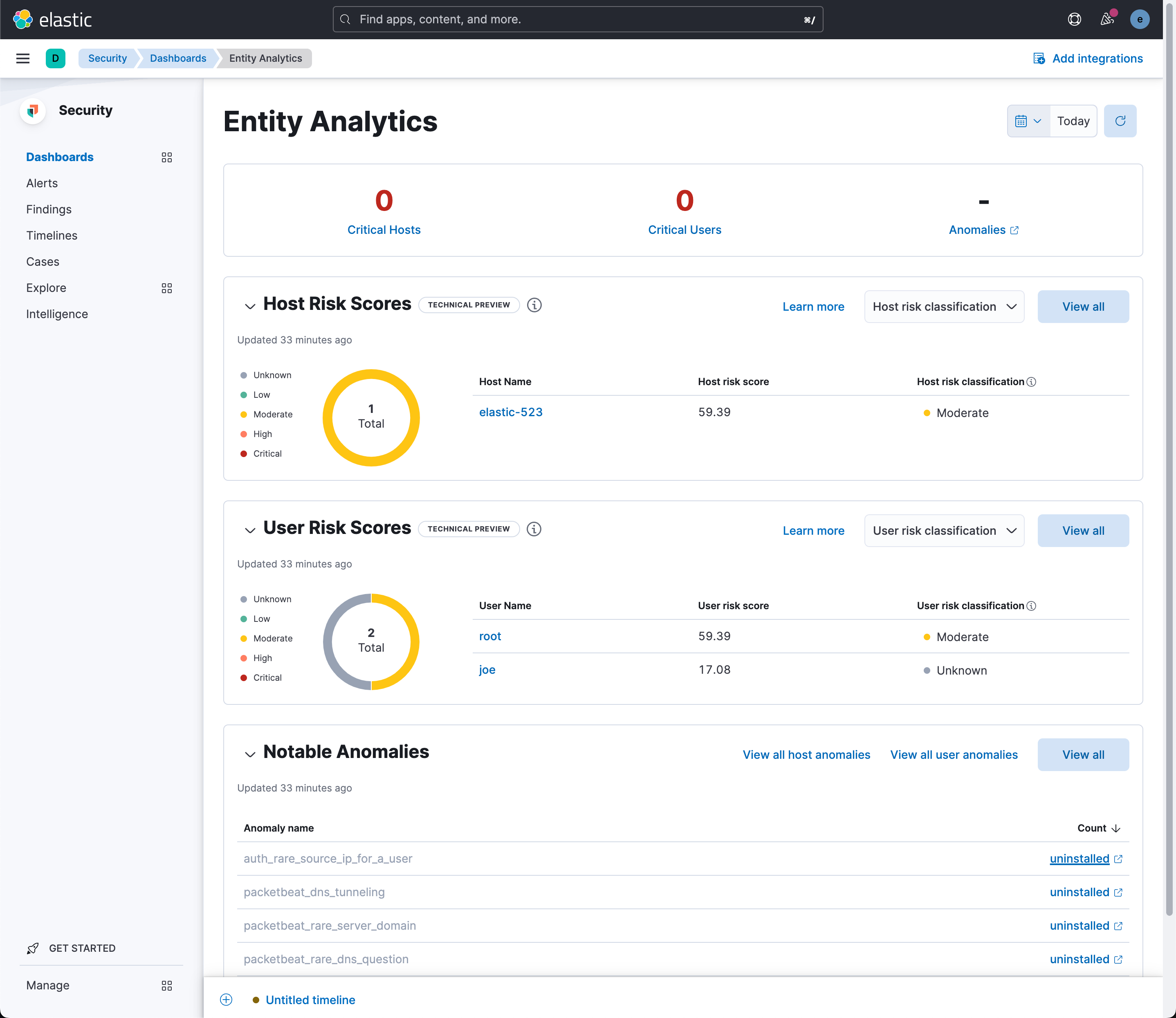The height and width of the screenshot is (1018, 1176).
Task: Click the Add integrations icon
Action: pyautogui.click(x=1039, y=58)
